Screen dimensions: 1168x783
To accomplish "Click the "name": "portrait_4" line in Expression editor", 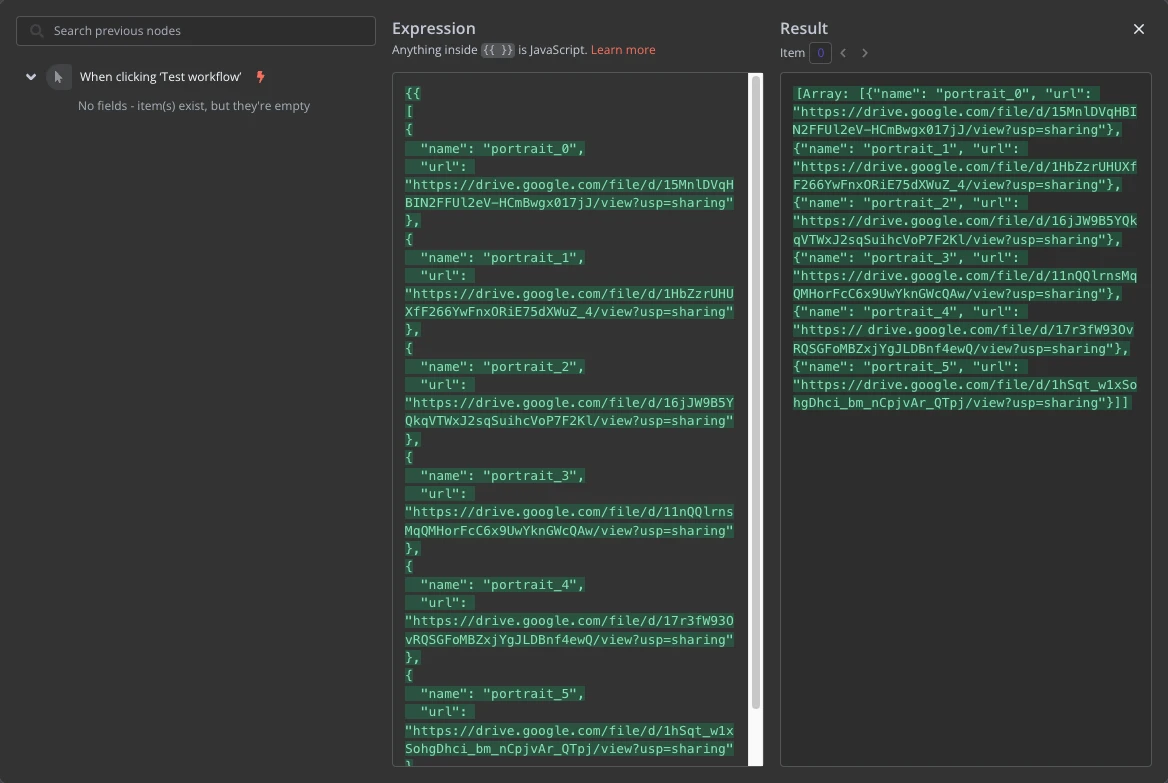I will (x=495, y=585).
